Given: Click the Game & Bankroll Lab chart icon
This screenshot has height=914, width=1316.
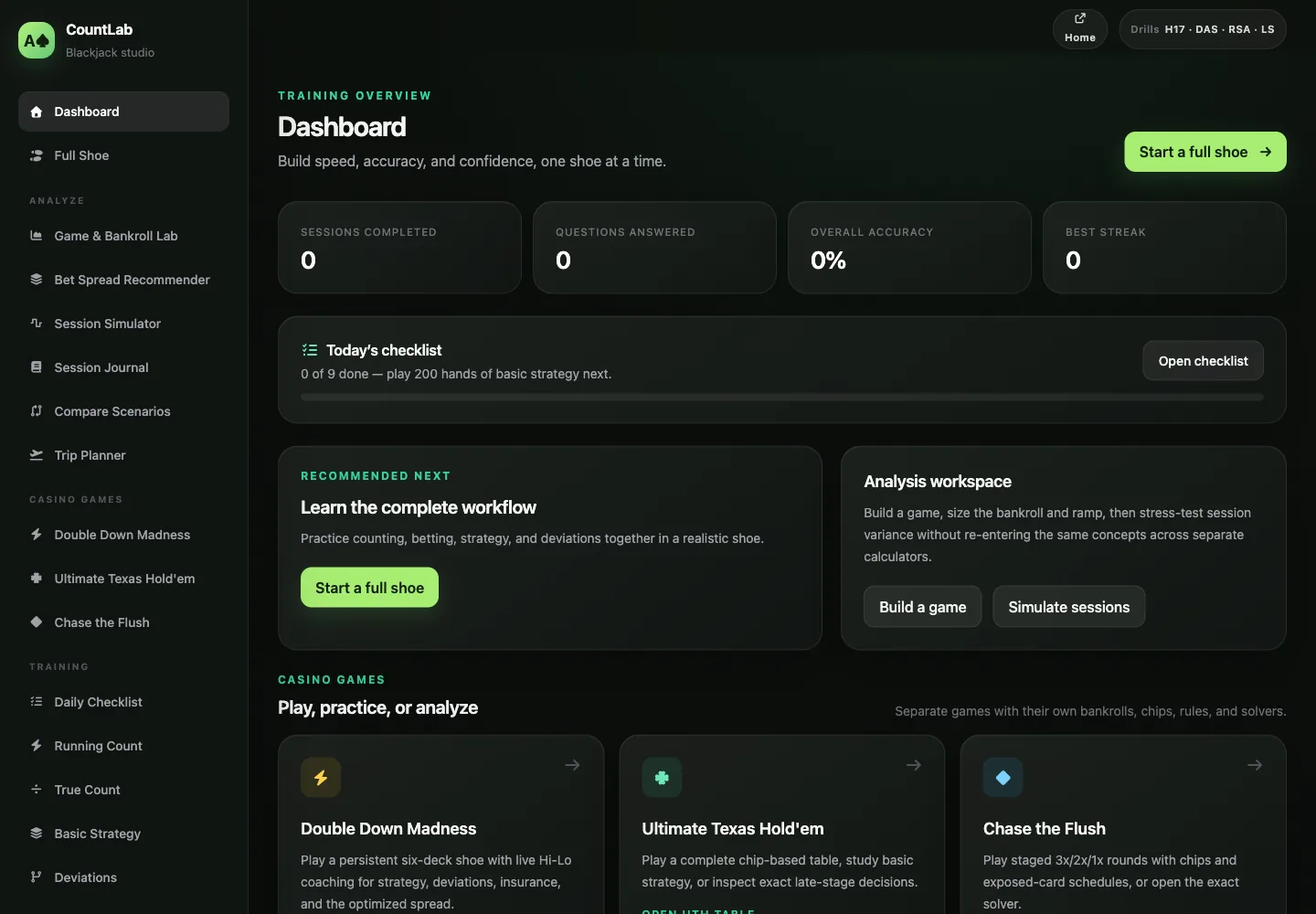Looking at the screenshot, I should coord(37,236).
